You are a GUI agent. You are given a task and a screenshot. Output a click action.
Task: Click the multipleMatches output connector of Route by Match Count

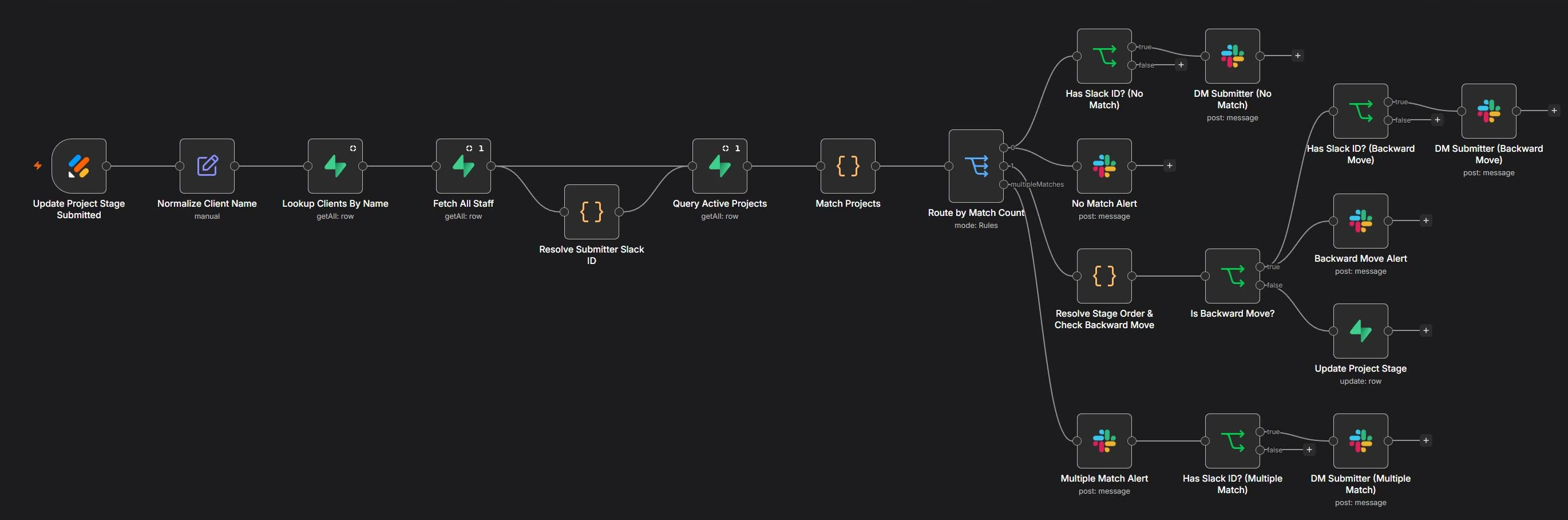[x=1004, y=184]
